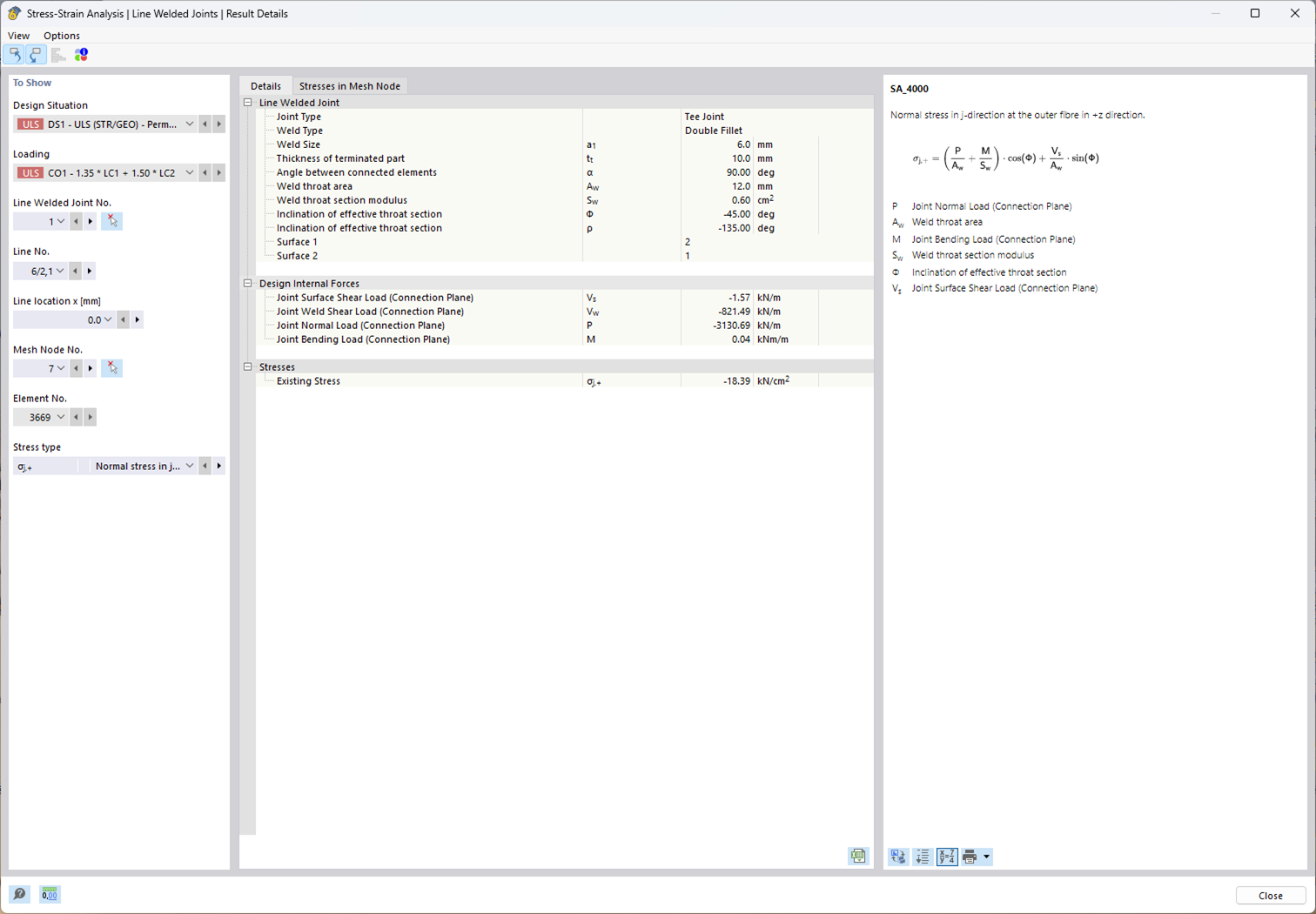1316x914 pixels.
Task: Click the Weld throat section modulus row
Action: tap(565, 200)
